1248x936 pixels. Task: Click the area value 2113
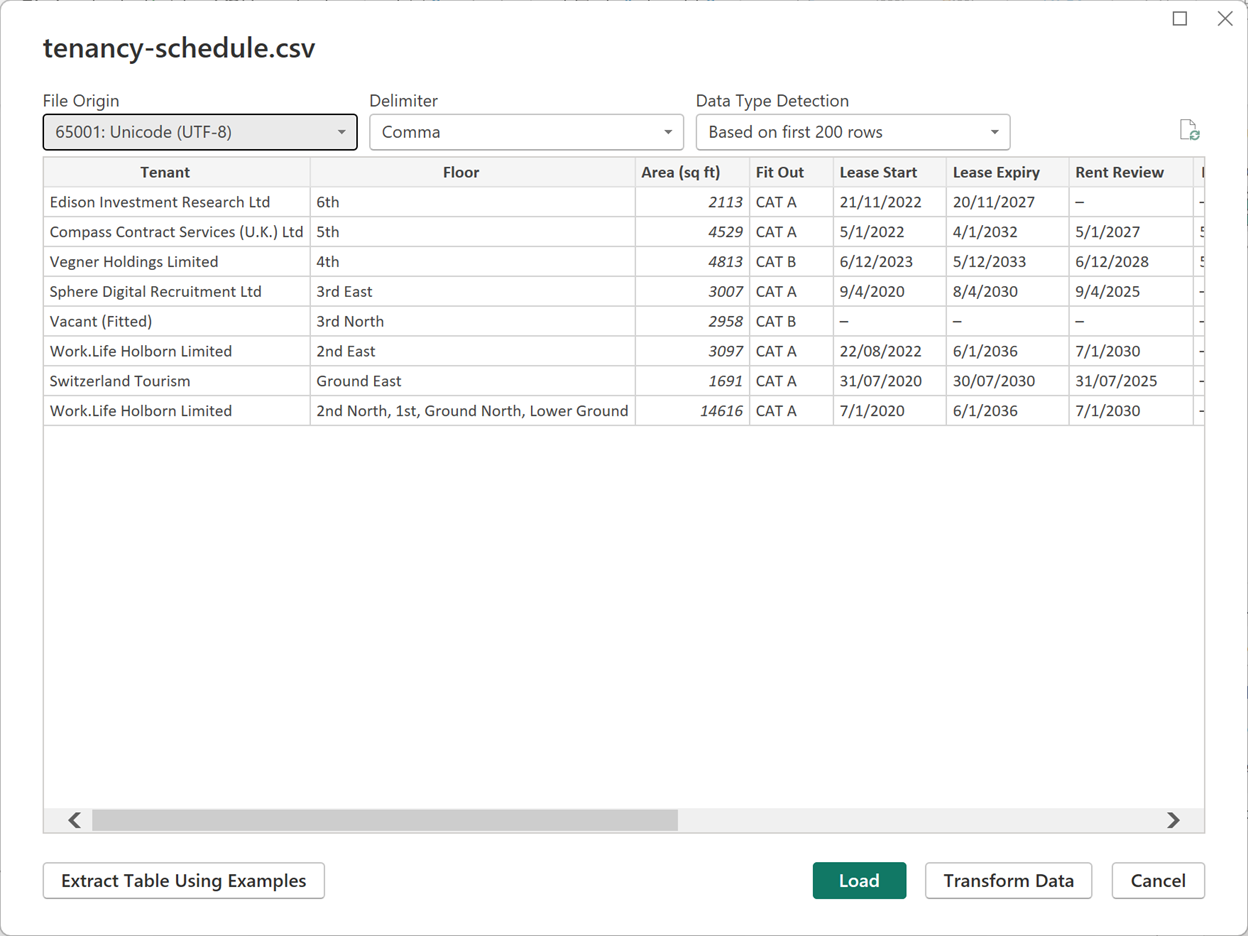pos(692,202)
